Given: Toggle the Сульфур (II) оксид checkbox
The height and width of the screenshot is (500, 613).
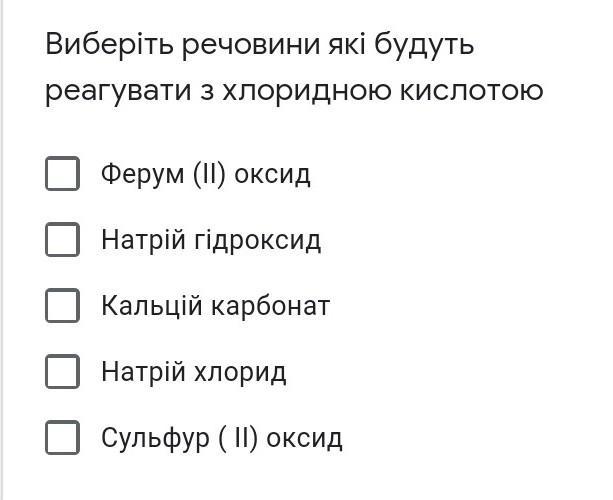Looking at the screenshot, I should pyautogui.click(x=62, y=437).
